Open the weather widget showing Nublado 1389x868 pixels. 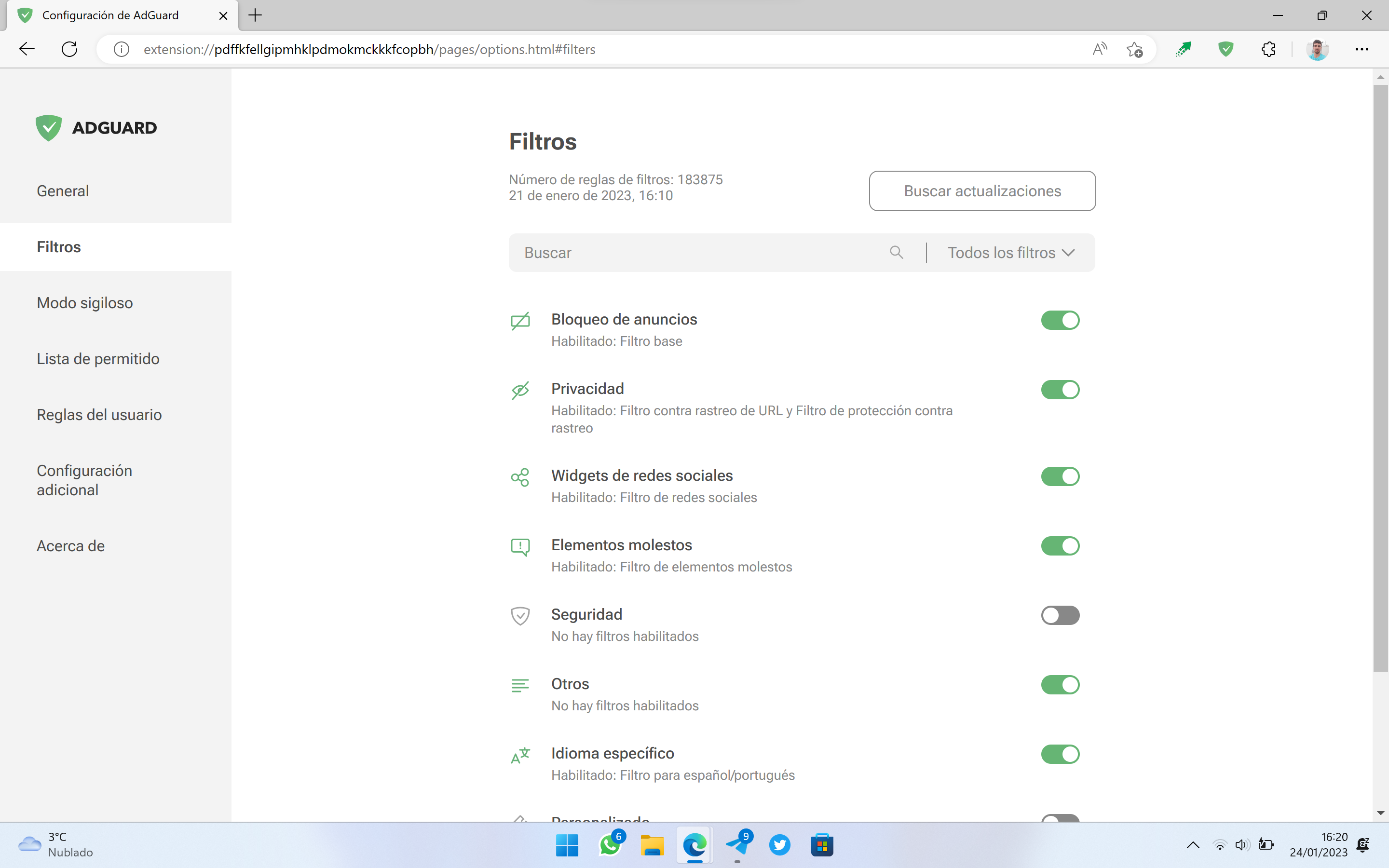coord(55,845)
